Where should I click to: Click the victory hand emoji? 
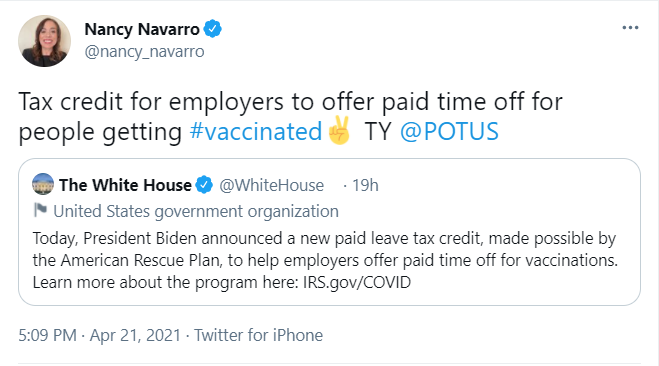(x=340, y=131)
